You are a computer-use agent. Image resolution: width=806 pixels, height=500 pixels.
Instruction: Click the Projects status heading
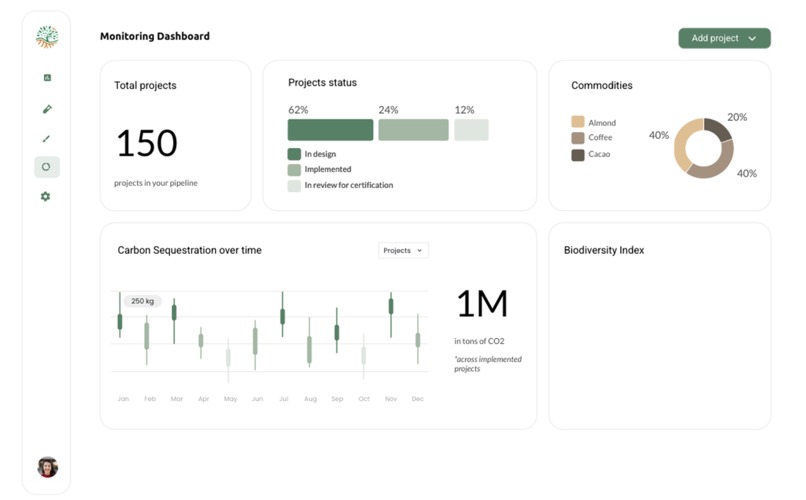pyautogui.click(x=322, y=83)
